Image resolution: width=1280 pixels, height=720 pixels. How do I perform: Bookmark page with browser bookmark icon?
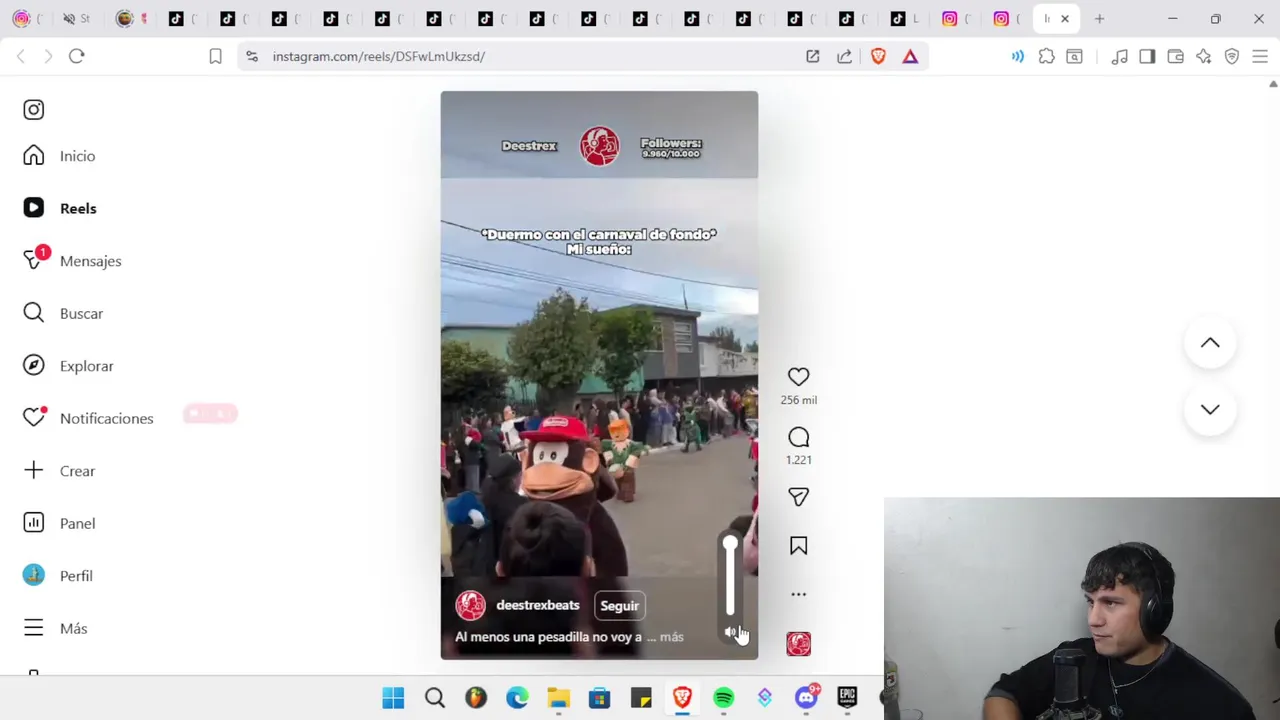pos(215,57)
